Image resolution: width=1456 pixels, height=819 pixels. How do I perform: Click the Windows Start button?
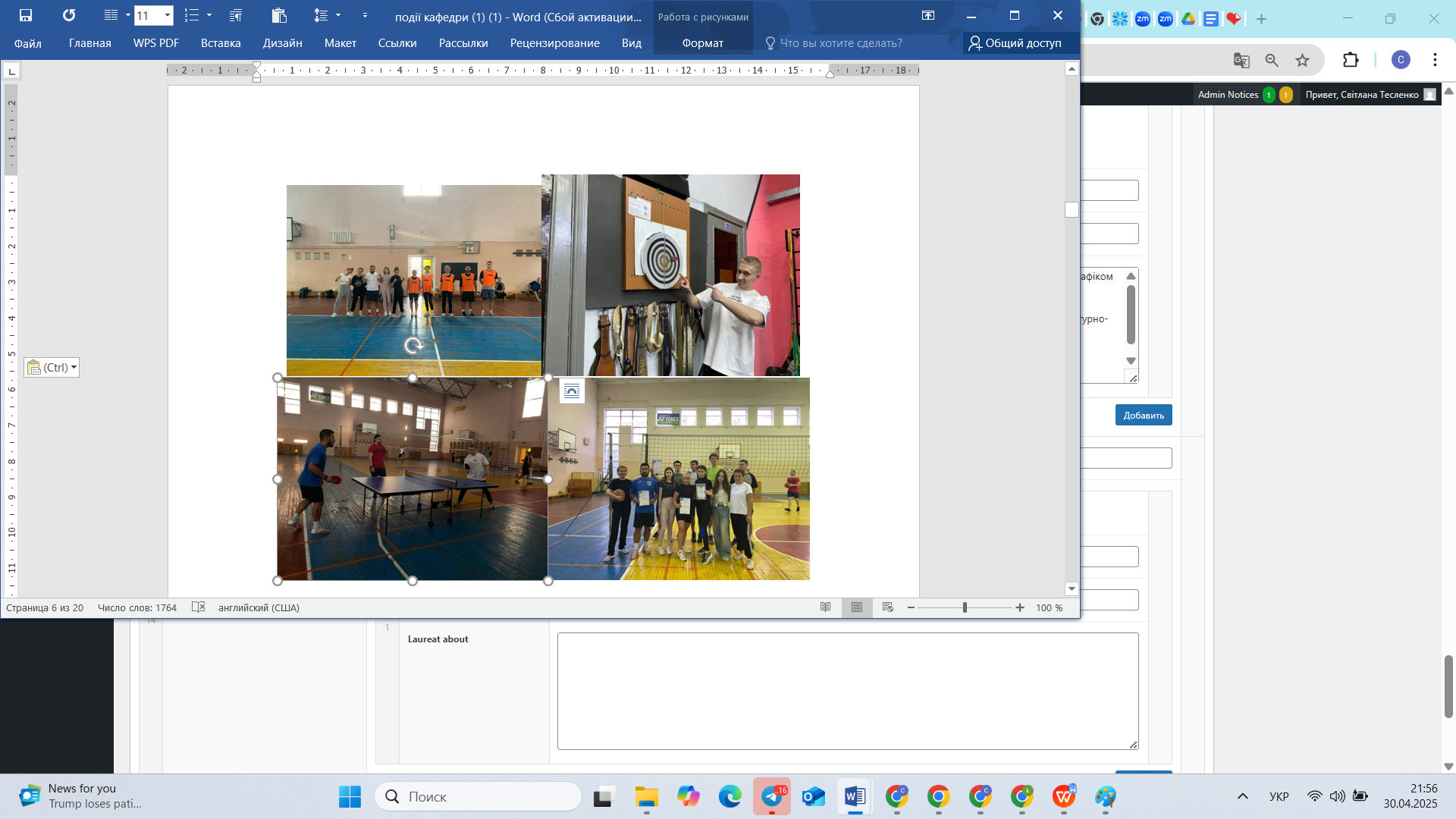tap(350, 796)
